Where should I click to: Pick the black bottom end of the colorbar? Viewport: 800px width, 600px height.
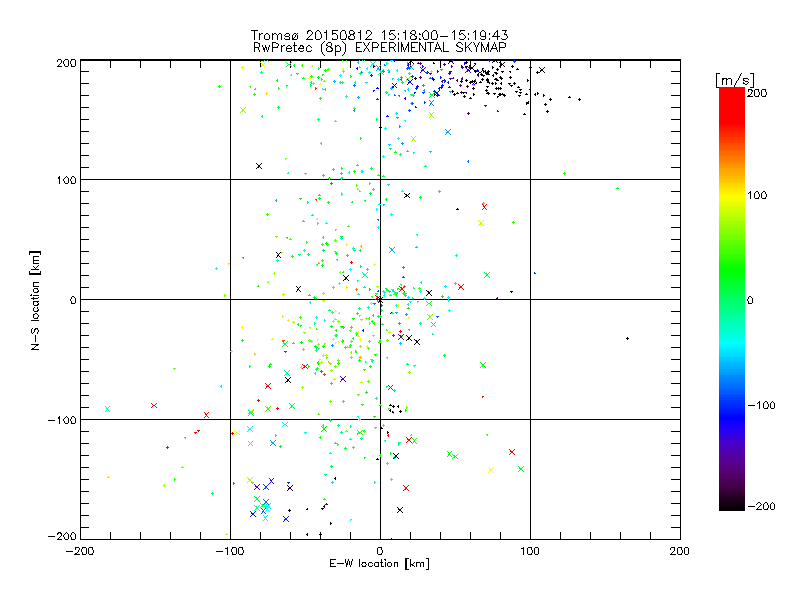point(732,505)
